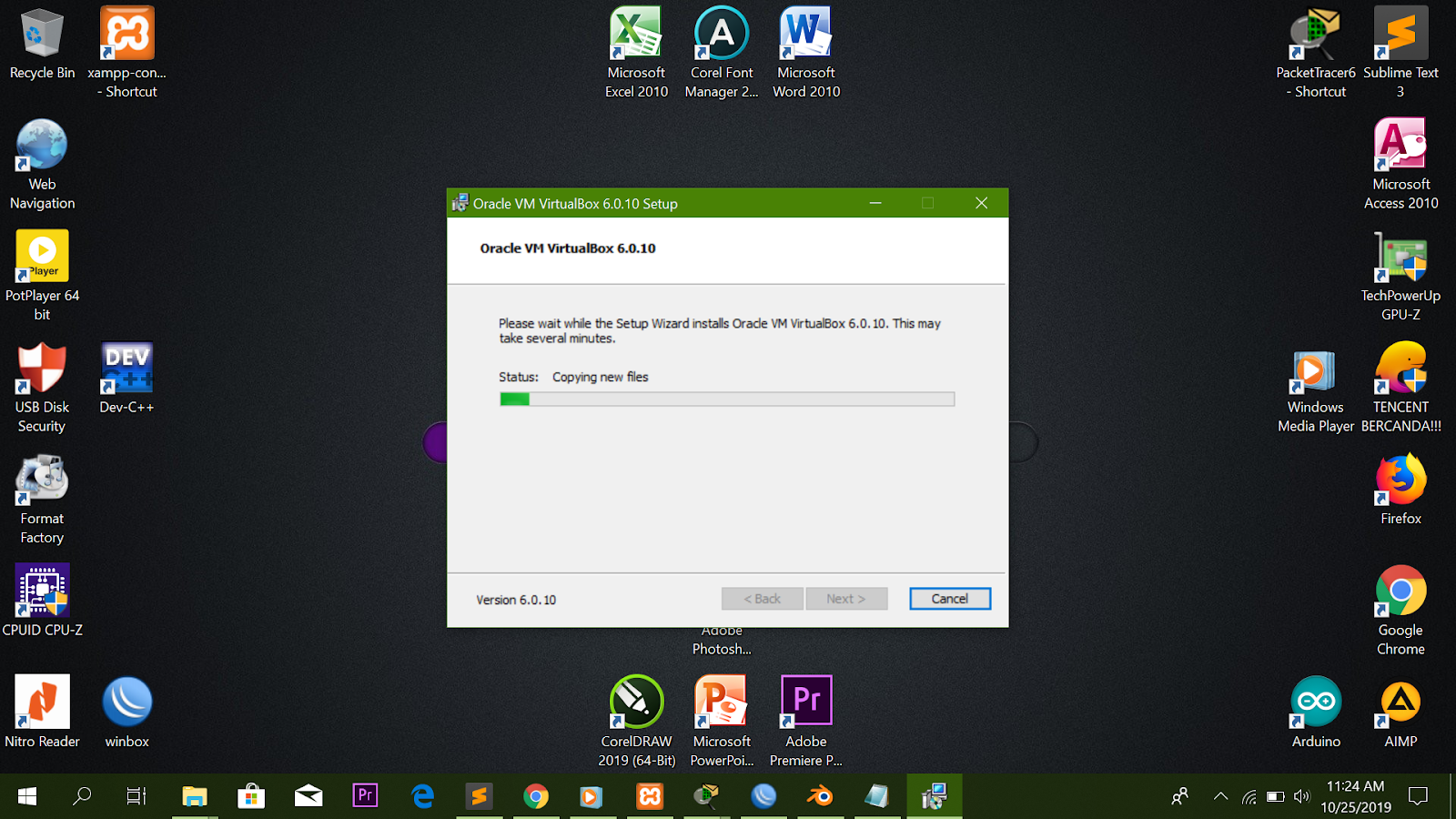Launch Microsoft PowerPoint desktop shortcut
1456x819 pixels.
click(x=722, y=722)
